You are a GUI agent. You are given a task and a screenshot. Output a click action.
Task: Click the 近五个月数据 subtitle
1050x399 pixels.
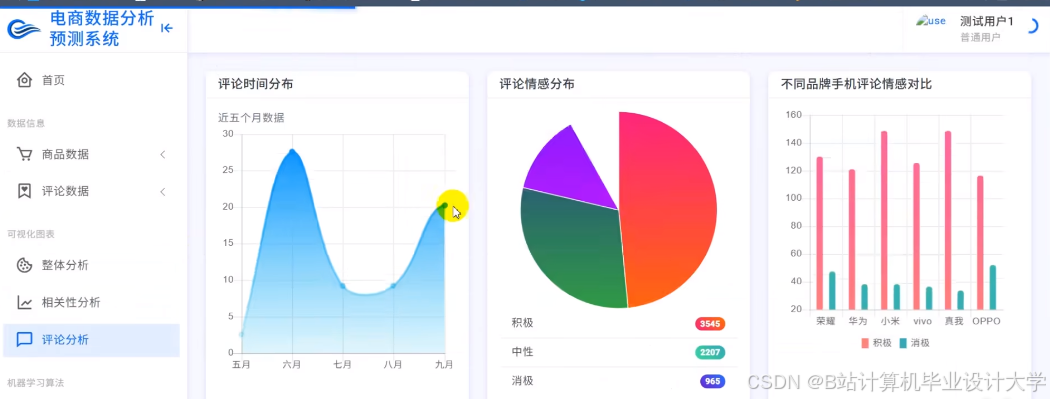pos(251,118)
